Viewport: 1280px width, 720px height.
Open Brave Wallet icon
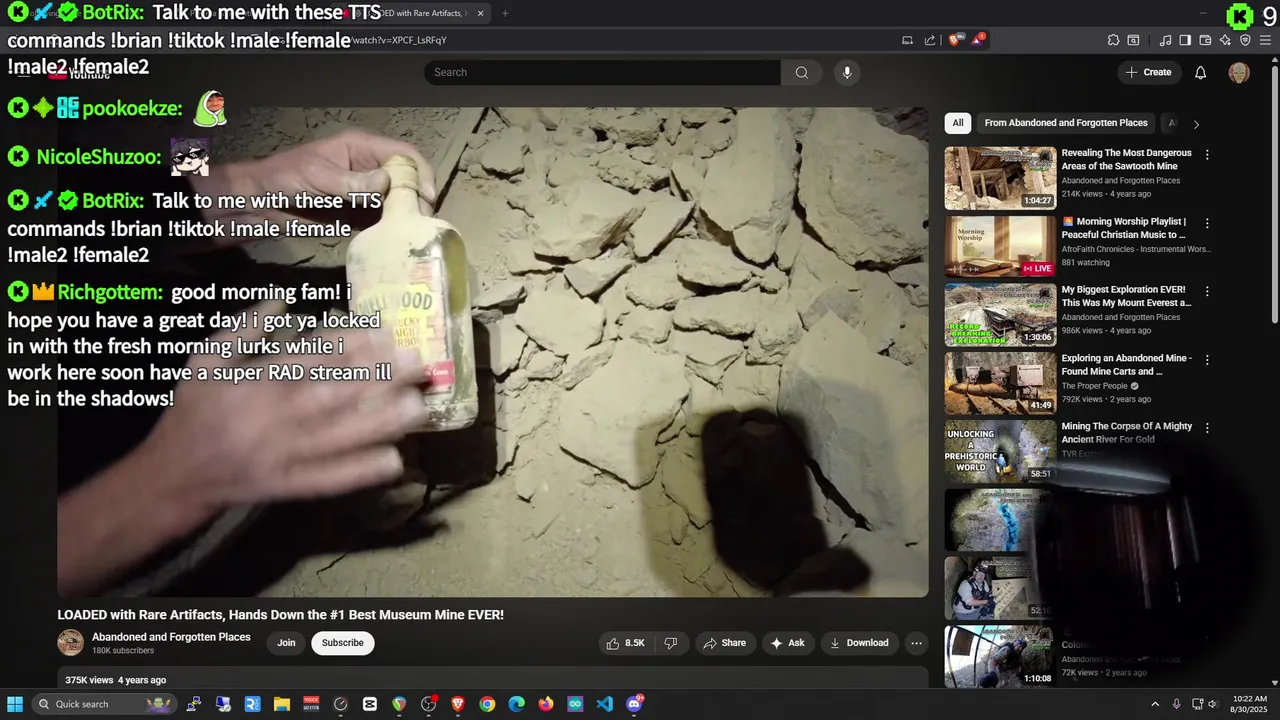tap(1205, 40)
